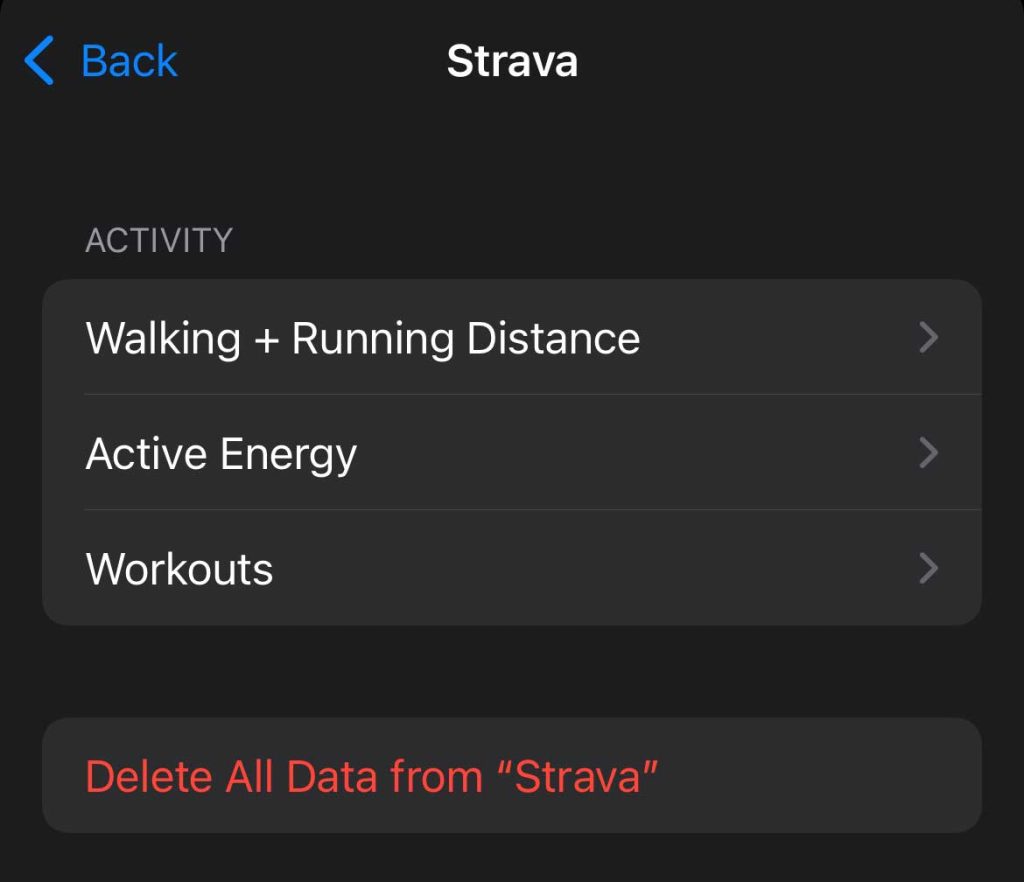Select the ACTIVITY section header

[x=159, y=240]
